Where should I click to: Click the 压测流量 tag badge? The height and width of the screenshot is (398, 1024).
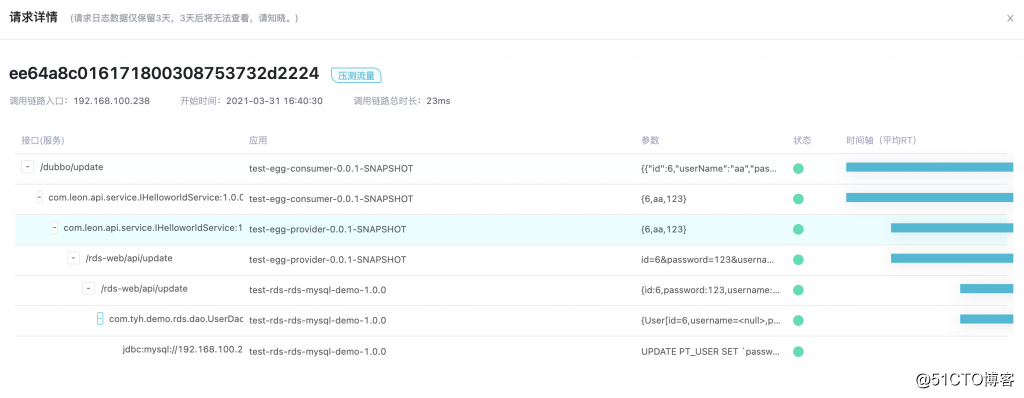[356, 75]
